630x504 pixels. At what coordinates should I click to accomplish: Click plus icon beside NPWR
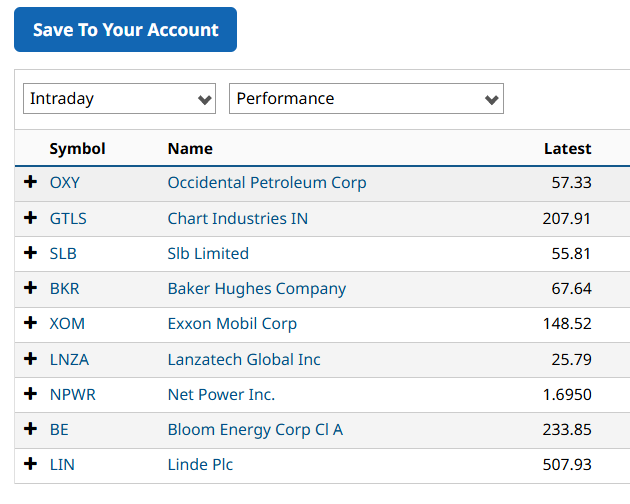pyautogui.click(x=30, y=394)
